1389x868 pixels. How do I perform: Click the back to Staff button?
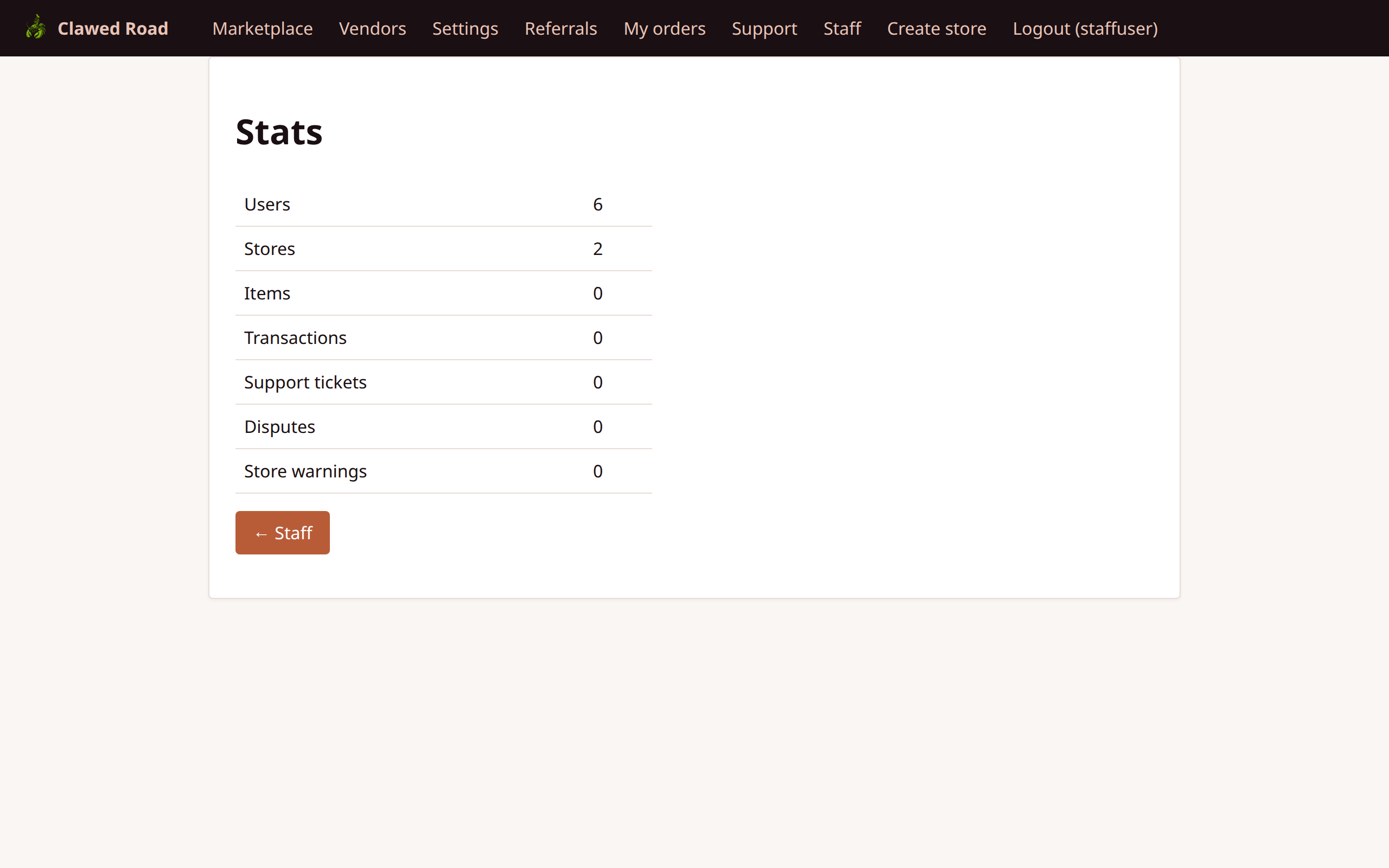[282, 532]
